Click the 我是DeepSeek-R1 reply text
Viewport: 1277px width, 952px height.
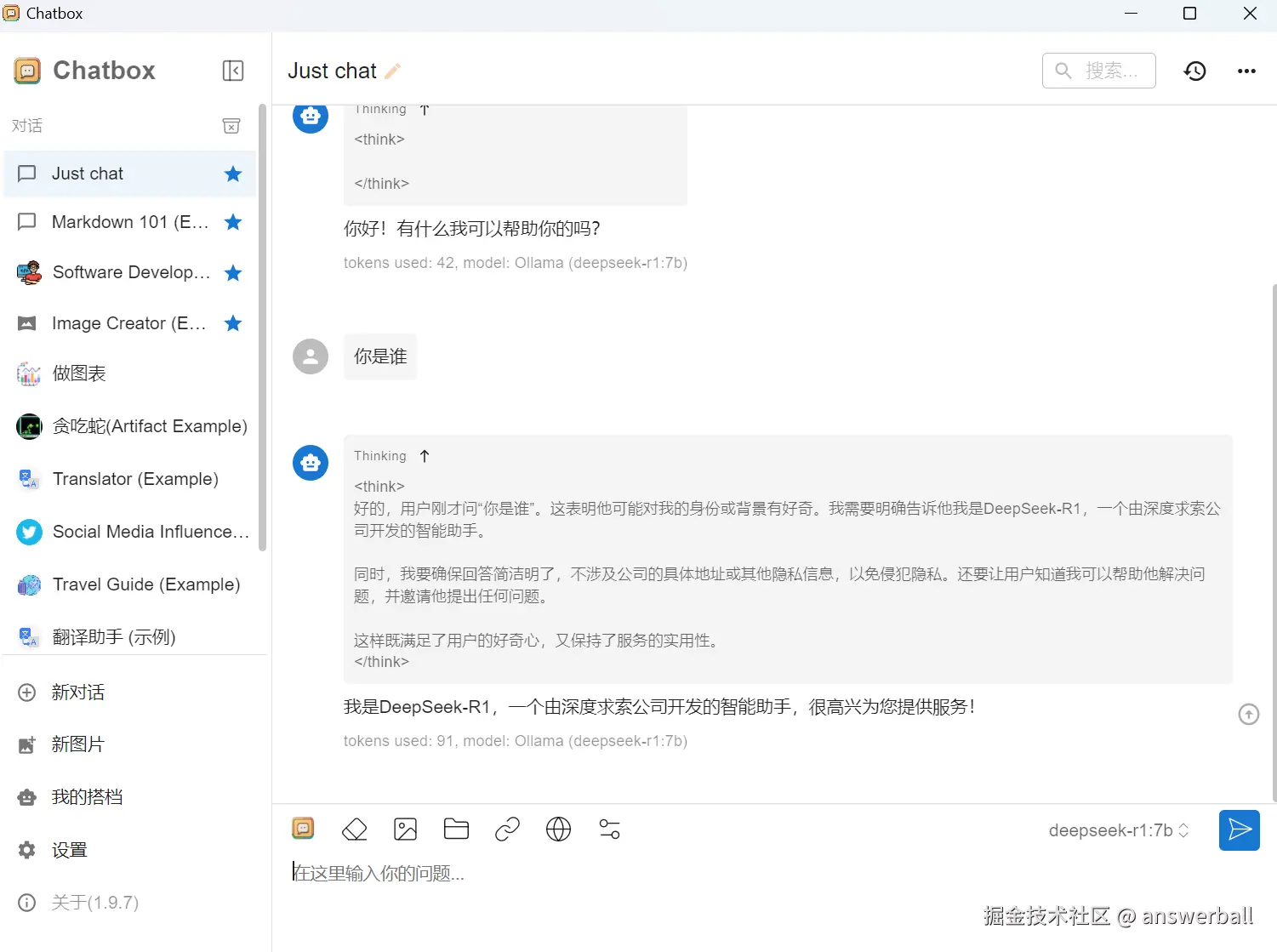659,707
